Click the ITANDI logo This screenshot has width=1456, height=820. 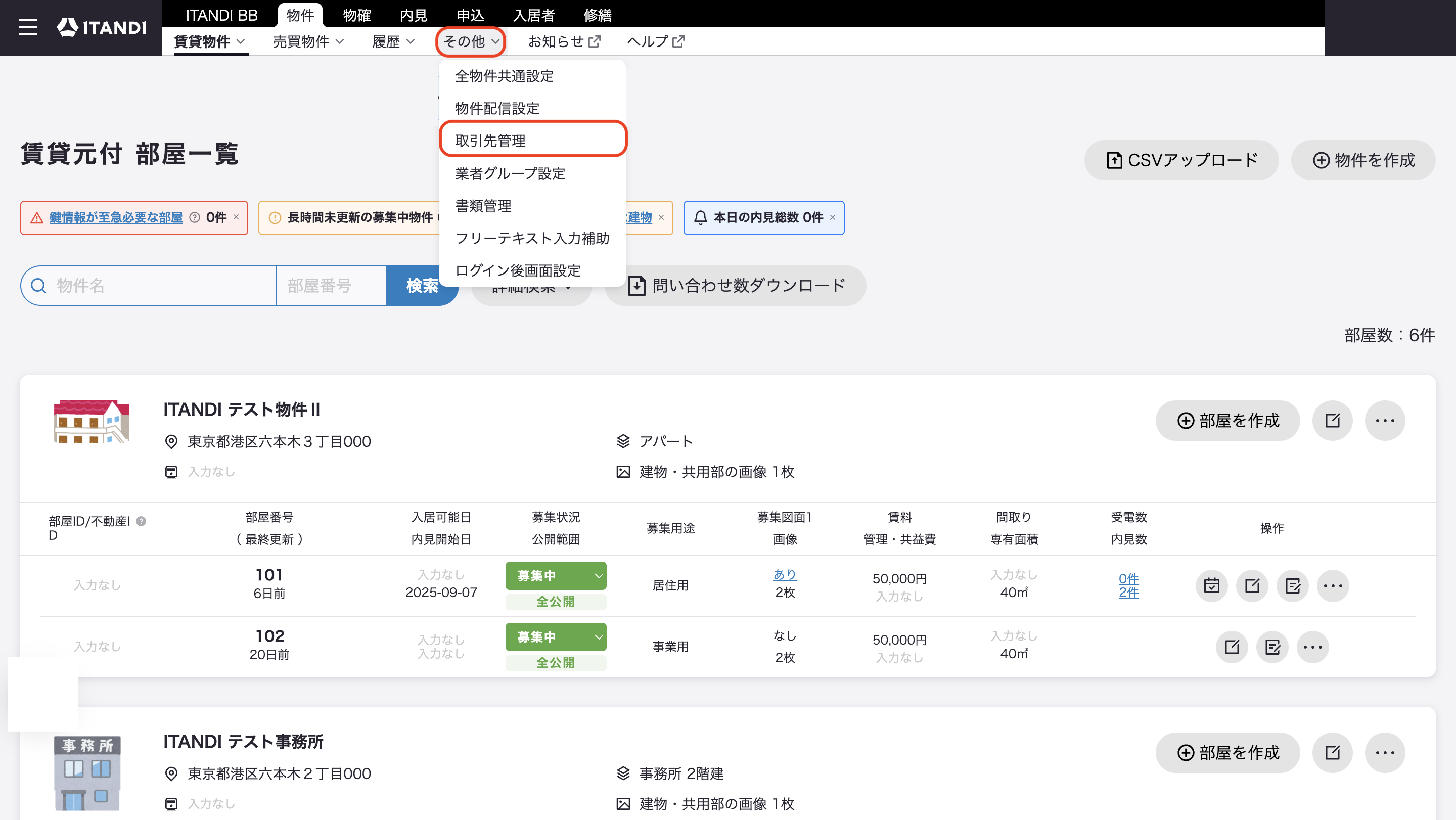(x=102, y=27)
